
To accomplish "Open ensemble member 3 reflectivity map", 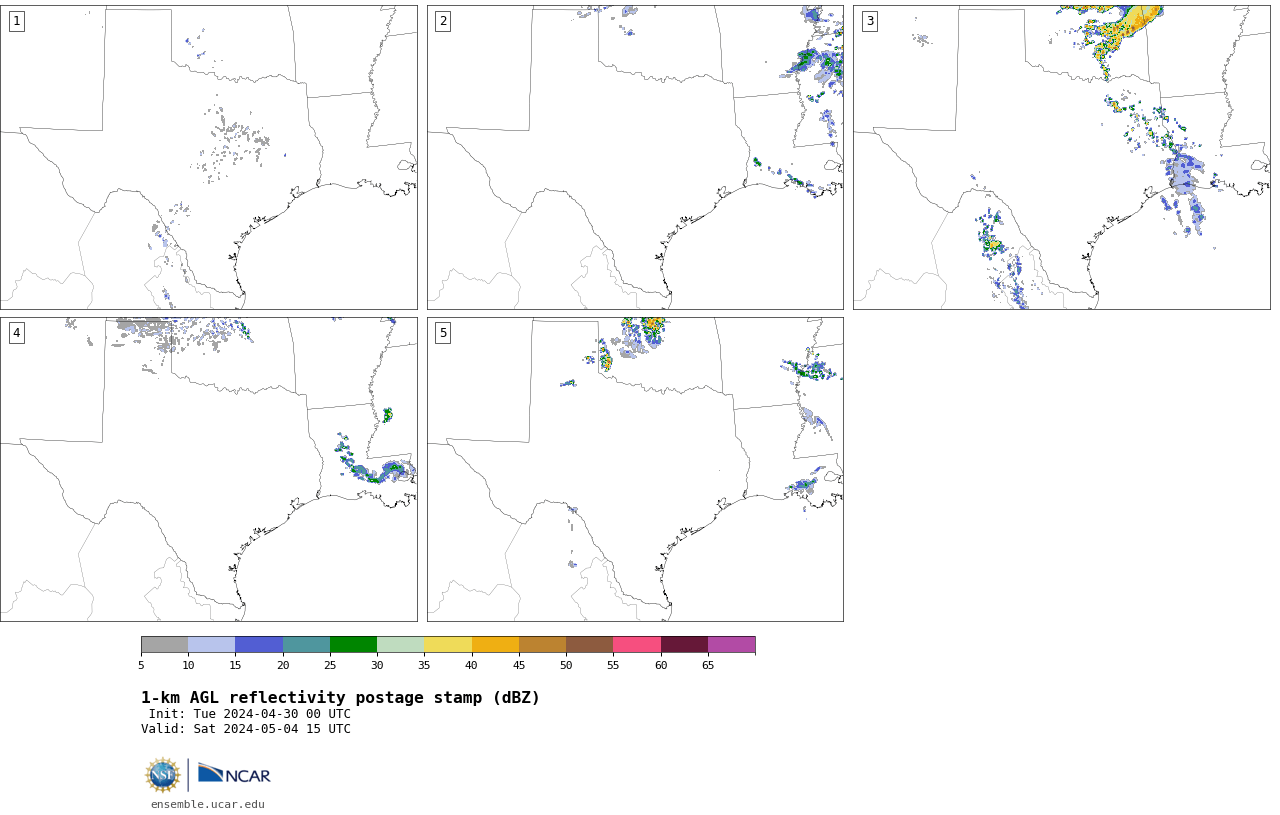I will coord(1062,157).
